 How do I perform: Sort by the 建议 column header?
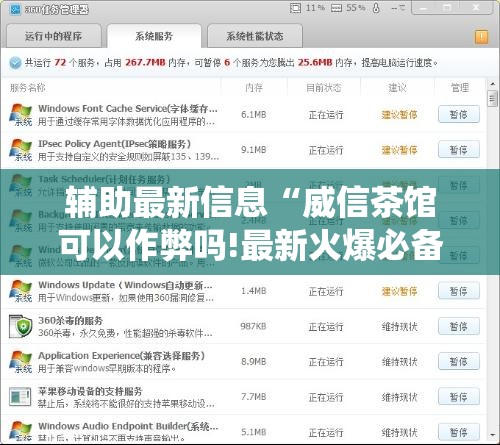[397, 88]
